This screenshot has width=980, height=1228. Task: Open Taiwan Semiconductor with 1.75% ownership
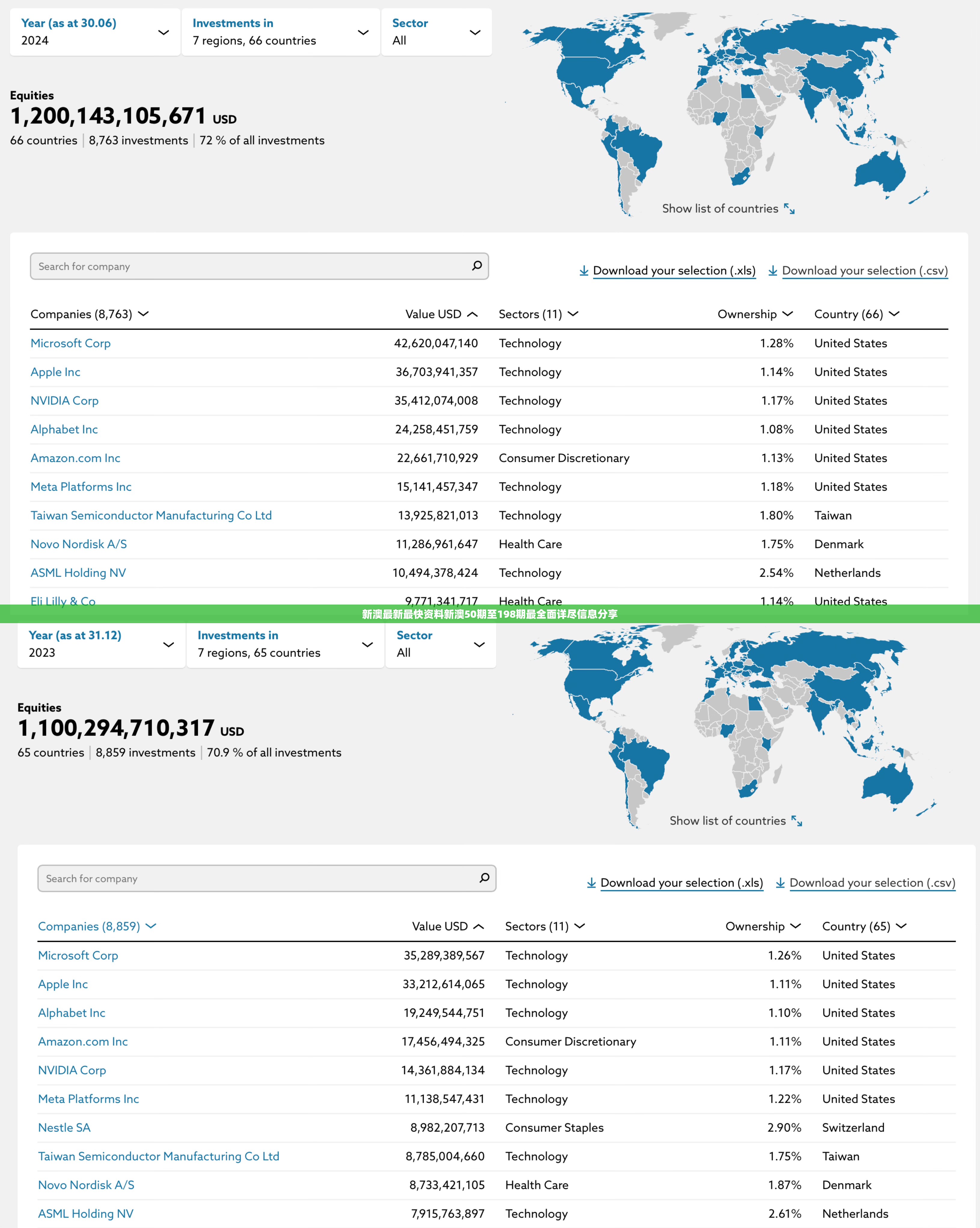[x=158, y=1156]
